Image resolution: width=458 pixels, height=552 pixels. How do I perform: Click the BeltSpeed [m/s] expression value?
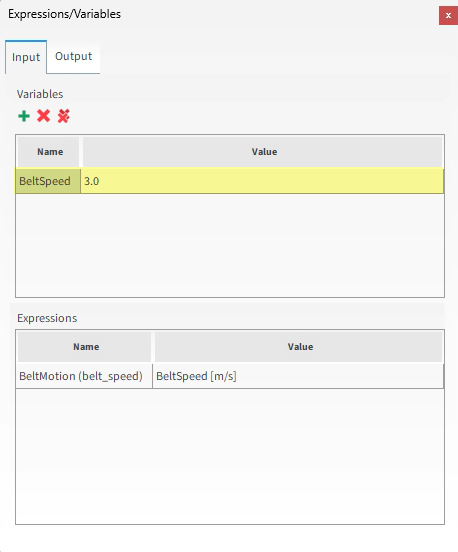pos(196,376)
